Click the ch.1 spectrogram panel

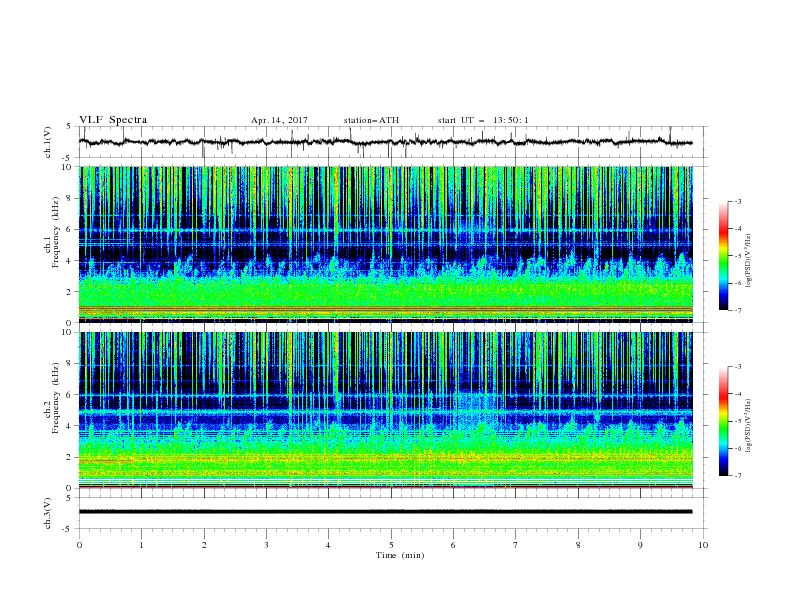pyautogui.click(x=386, y=244)
